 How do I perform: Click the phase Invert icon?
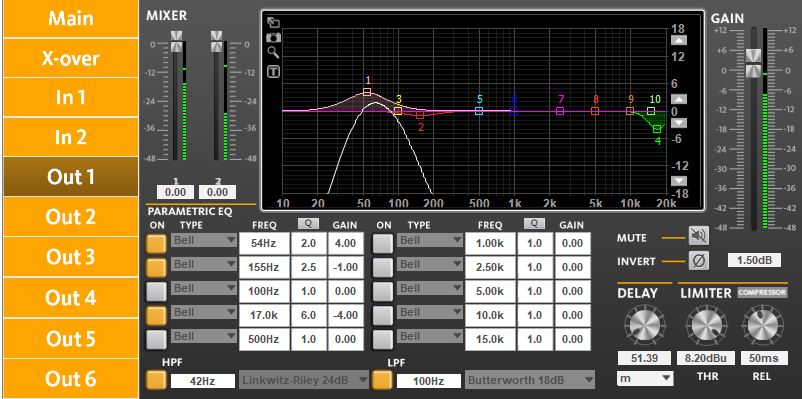699,260
